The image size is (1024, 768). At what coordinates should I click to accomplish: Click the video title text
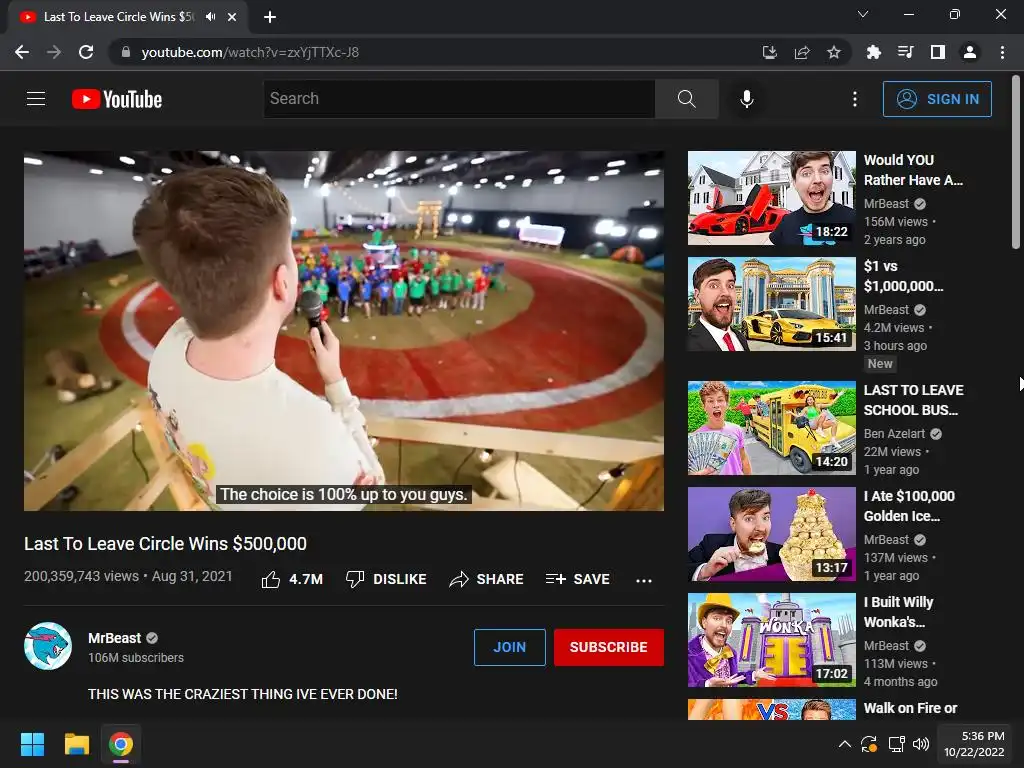click(165, 543)
